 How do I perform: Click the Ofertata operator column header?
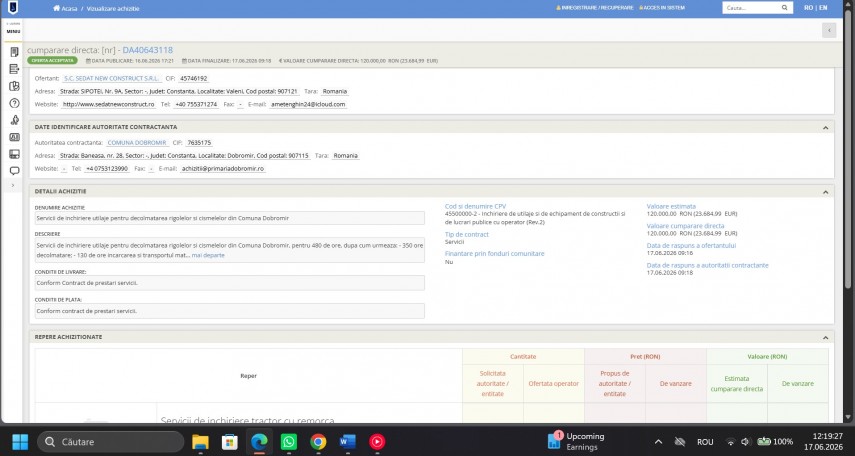pos(553,383)
